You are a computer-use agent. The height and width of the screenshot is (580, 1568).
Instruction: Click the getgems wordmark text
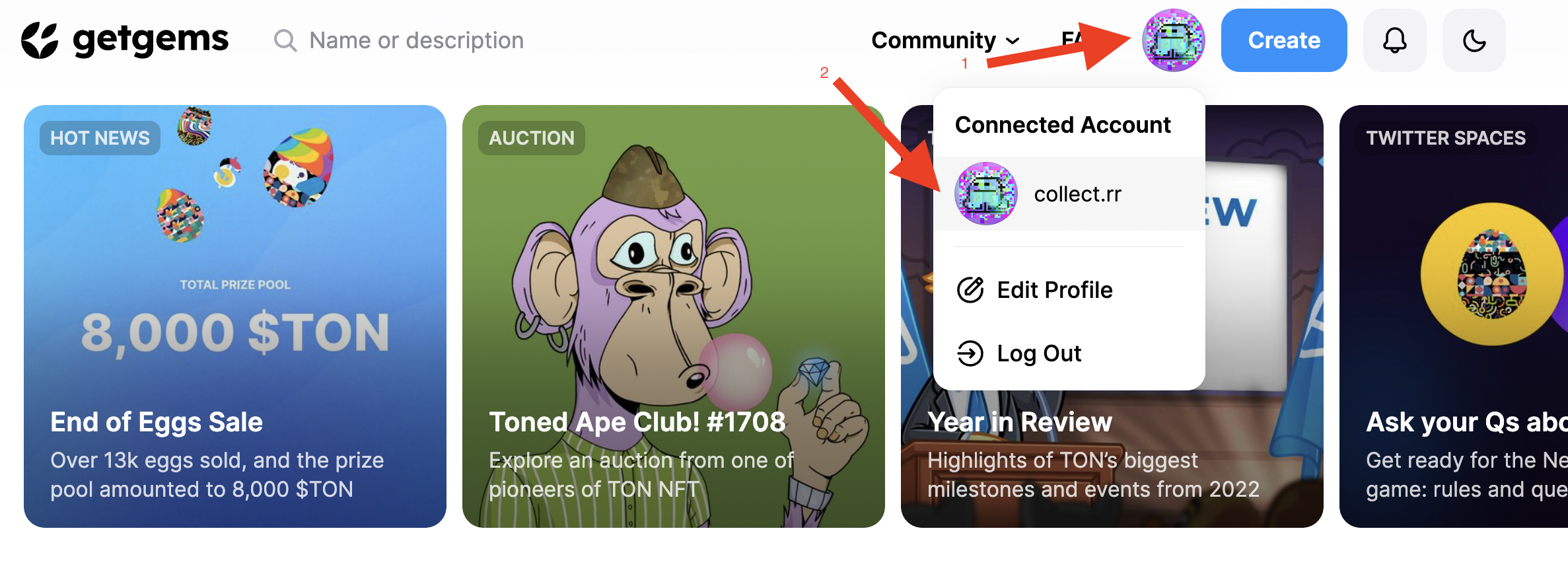pyautogui.click(x=151, y=40)
